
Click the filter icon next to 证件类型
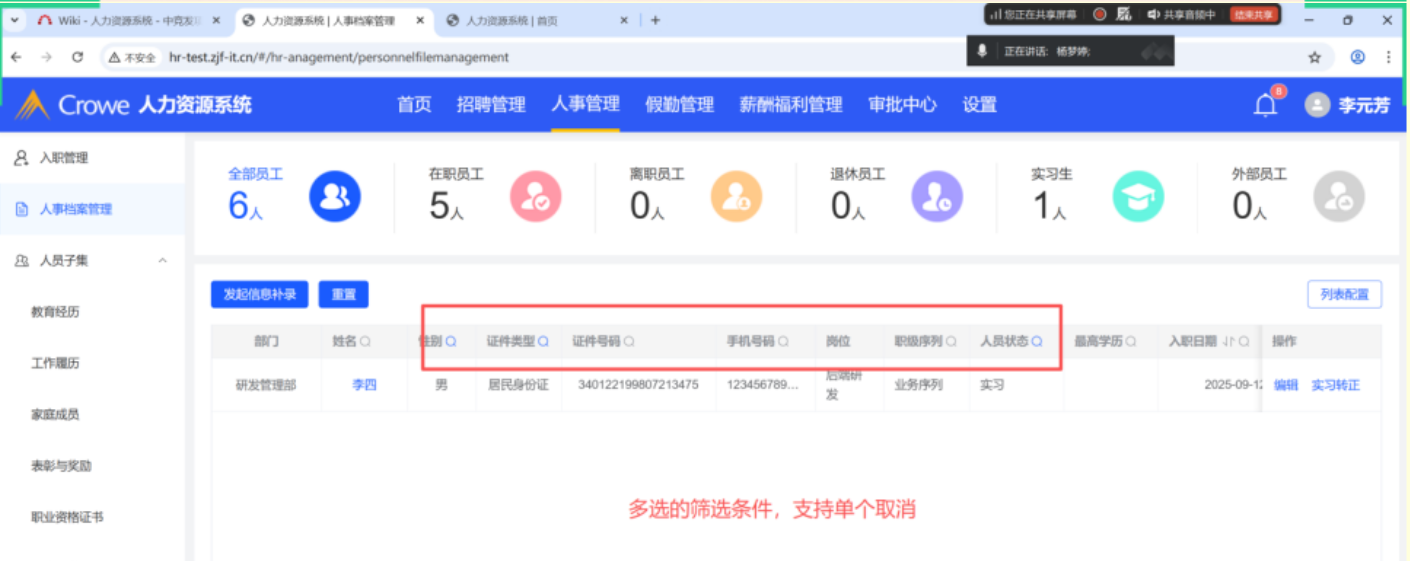(543, 342)
